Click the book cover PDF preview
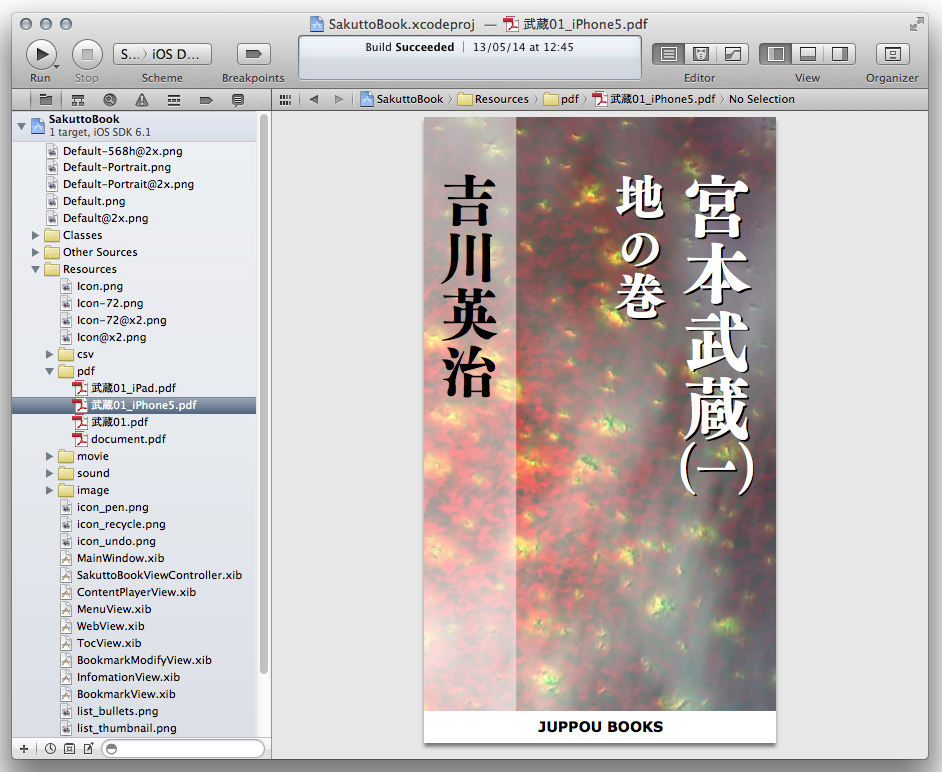The height and width of the screenshot is (772, 942). 600,430
